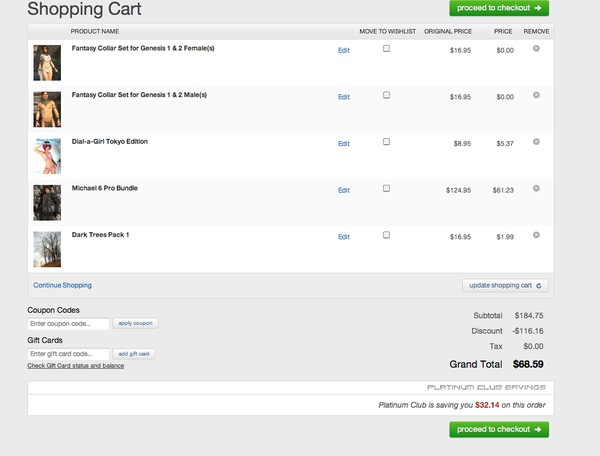Tick wishlist checkbox for Dial-a-Girl Tokyo Edition

[x=386, y=142]
